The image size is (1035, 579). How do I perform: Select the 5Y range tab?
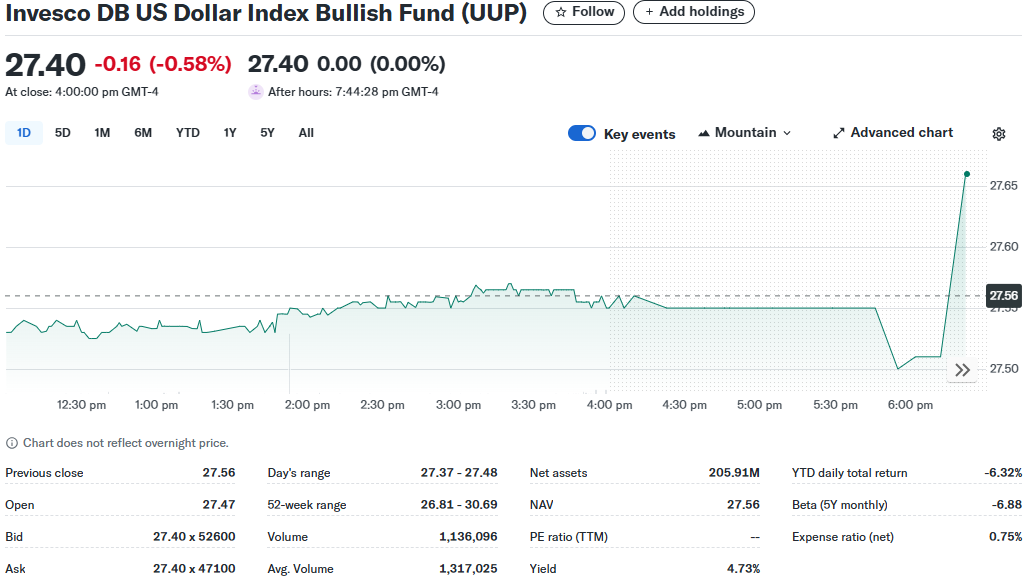point(267,133)
